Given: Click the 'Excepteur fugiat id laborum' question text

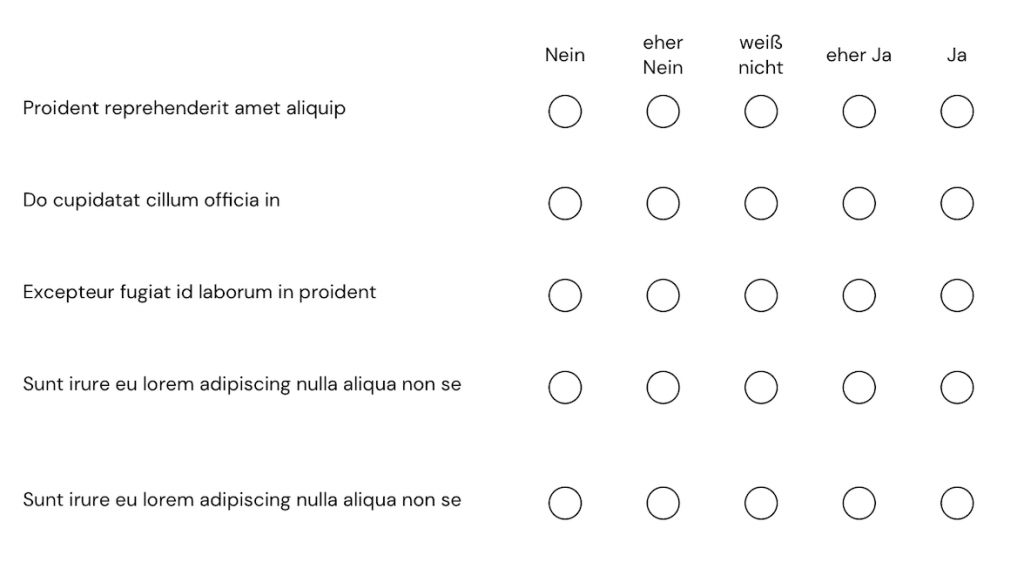Looking at the screenshot, I should click(x=199, y=292).
